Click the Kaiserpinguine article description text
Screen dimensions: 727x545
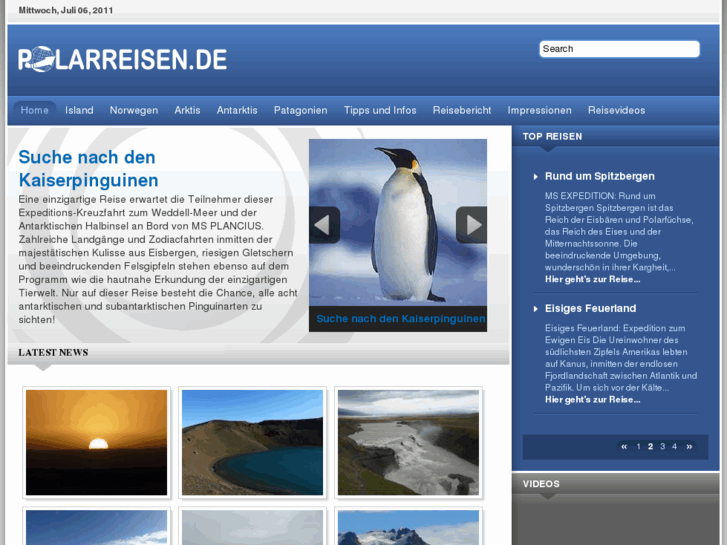[158, 260]
